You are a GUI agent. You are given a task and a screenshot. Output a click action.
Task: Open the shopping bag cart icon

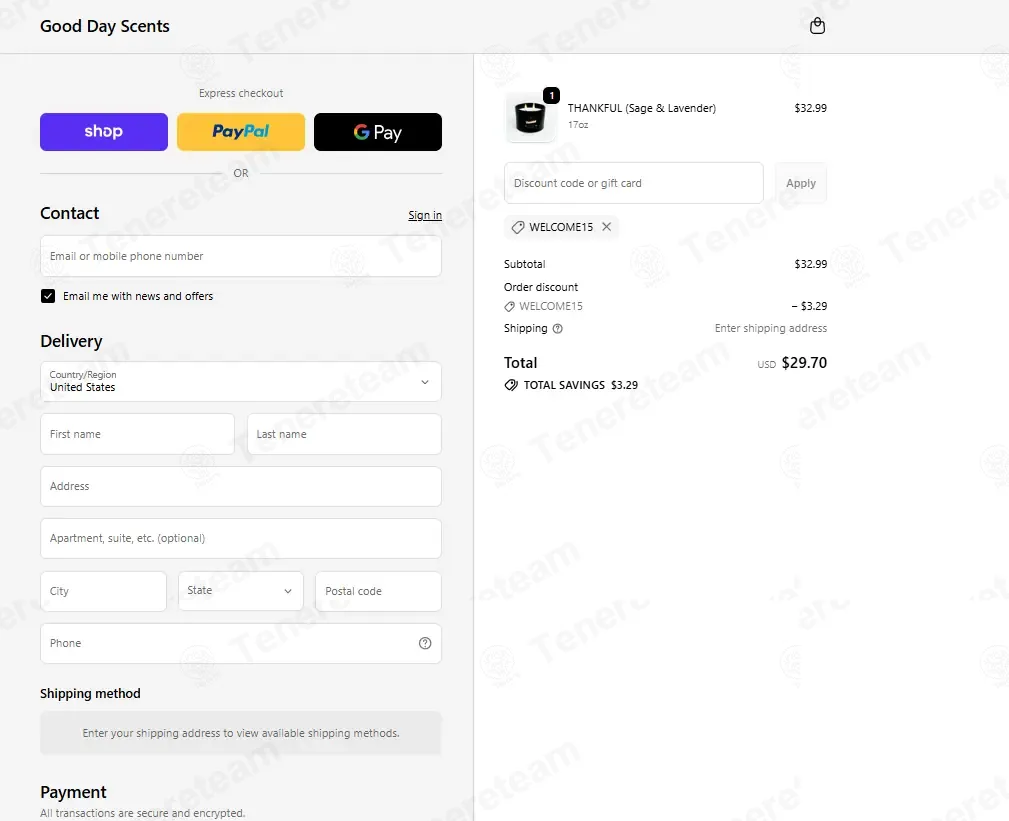[x=817, y=26]
